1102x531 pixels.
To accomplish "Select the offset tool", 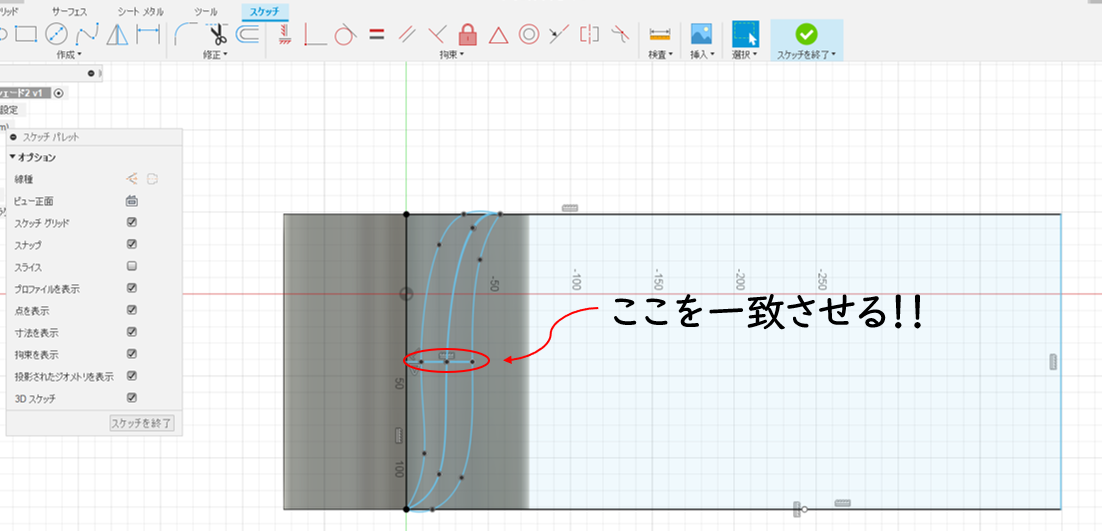I will 247,34.
